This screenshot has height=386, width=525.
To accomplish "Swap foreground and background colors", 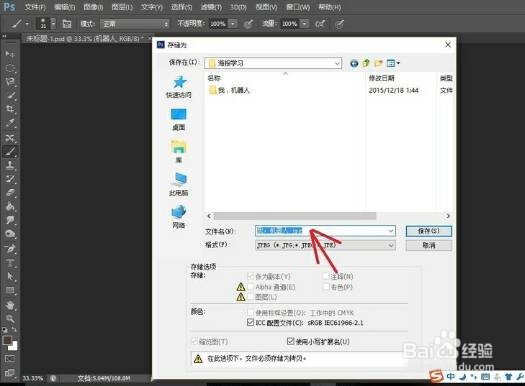I will pyautogui.click(x=14, y=330).
